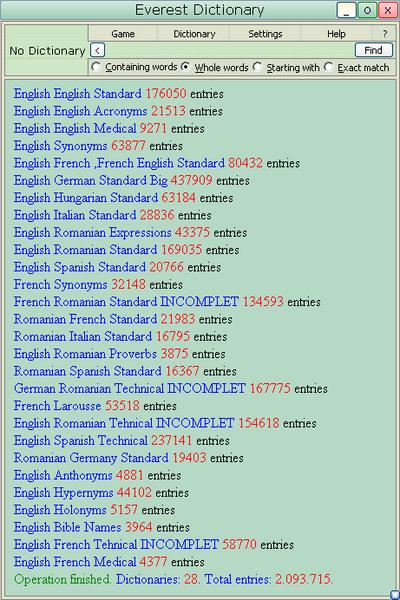Open the Help menu
400x600 pixels.
[336, 34]
